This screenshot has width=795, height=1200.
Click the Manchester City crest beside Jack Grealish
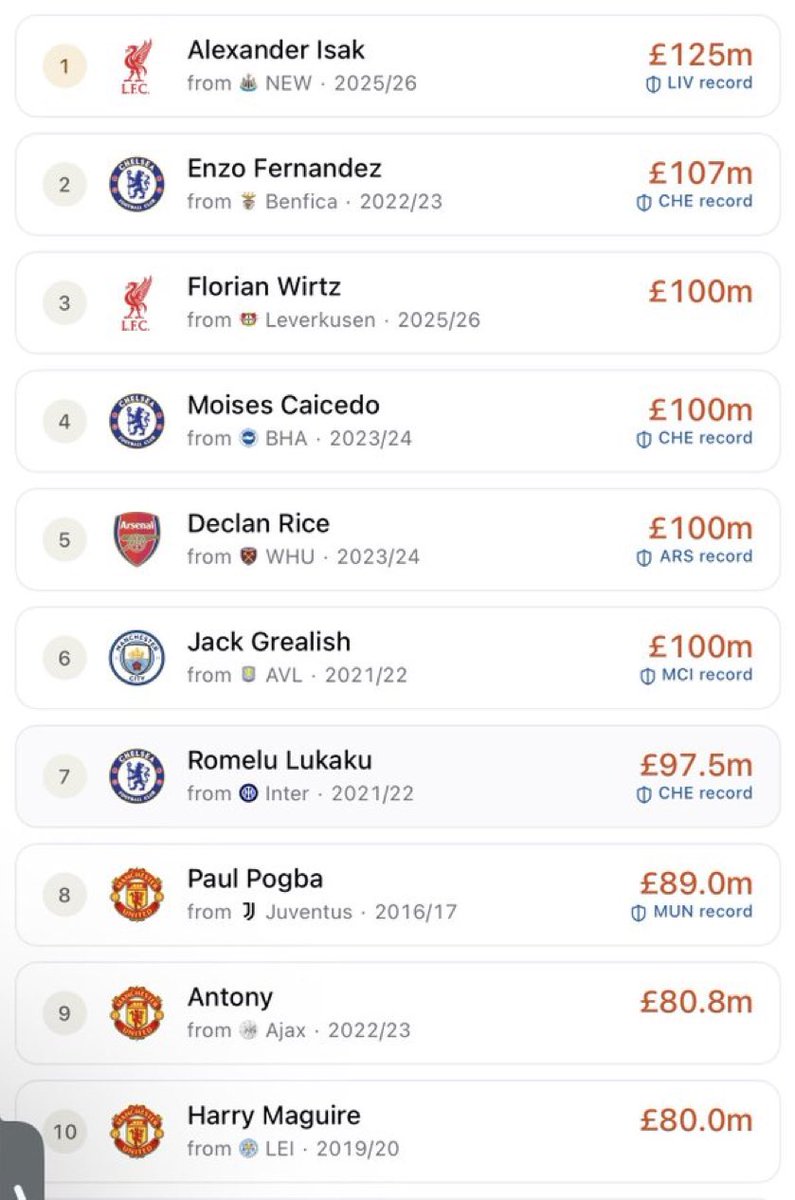point(137,658)
